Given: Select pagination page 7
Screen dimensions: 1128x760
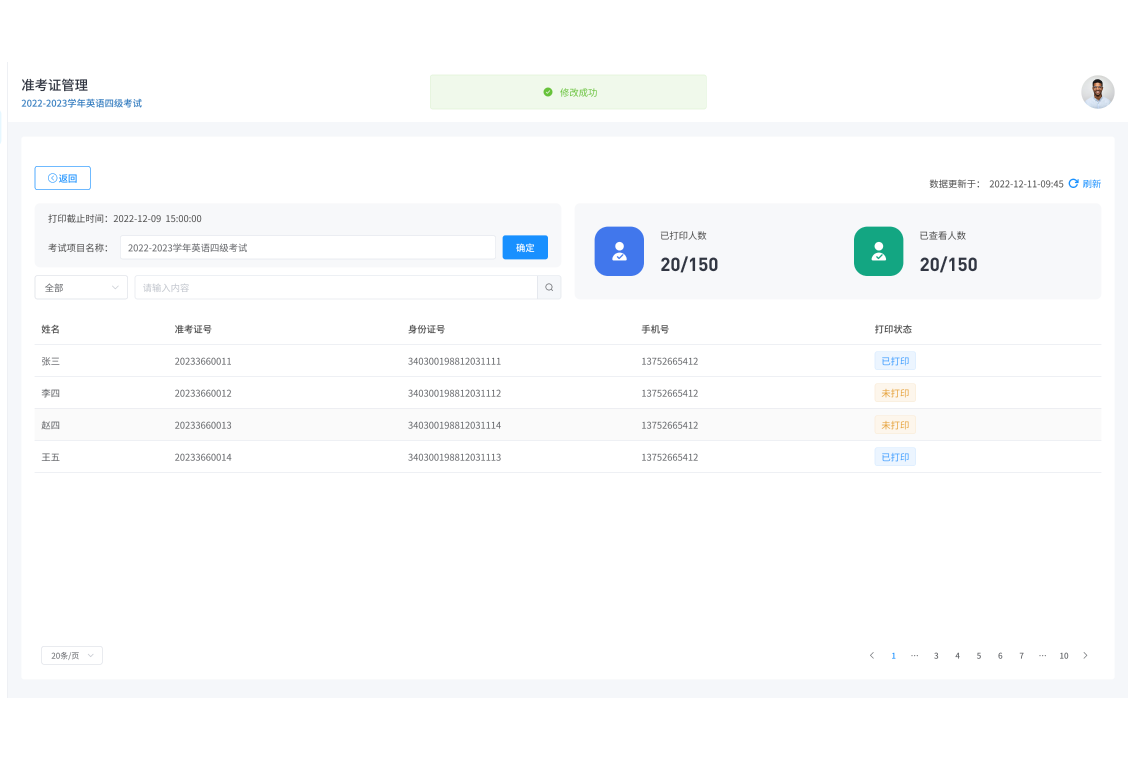Looking at the screenshot, I should pyautogui.click(x=1022, y=656).
